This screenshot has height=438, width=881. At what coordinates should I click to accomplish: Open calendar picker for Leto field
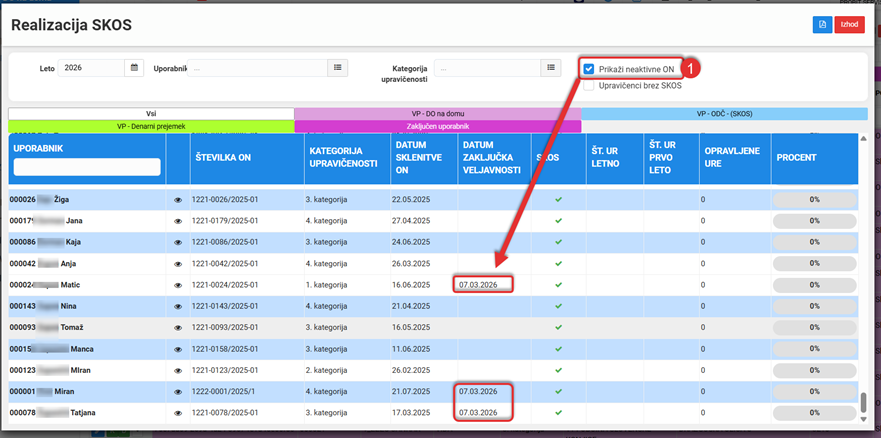tap(134, 68)
